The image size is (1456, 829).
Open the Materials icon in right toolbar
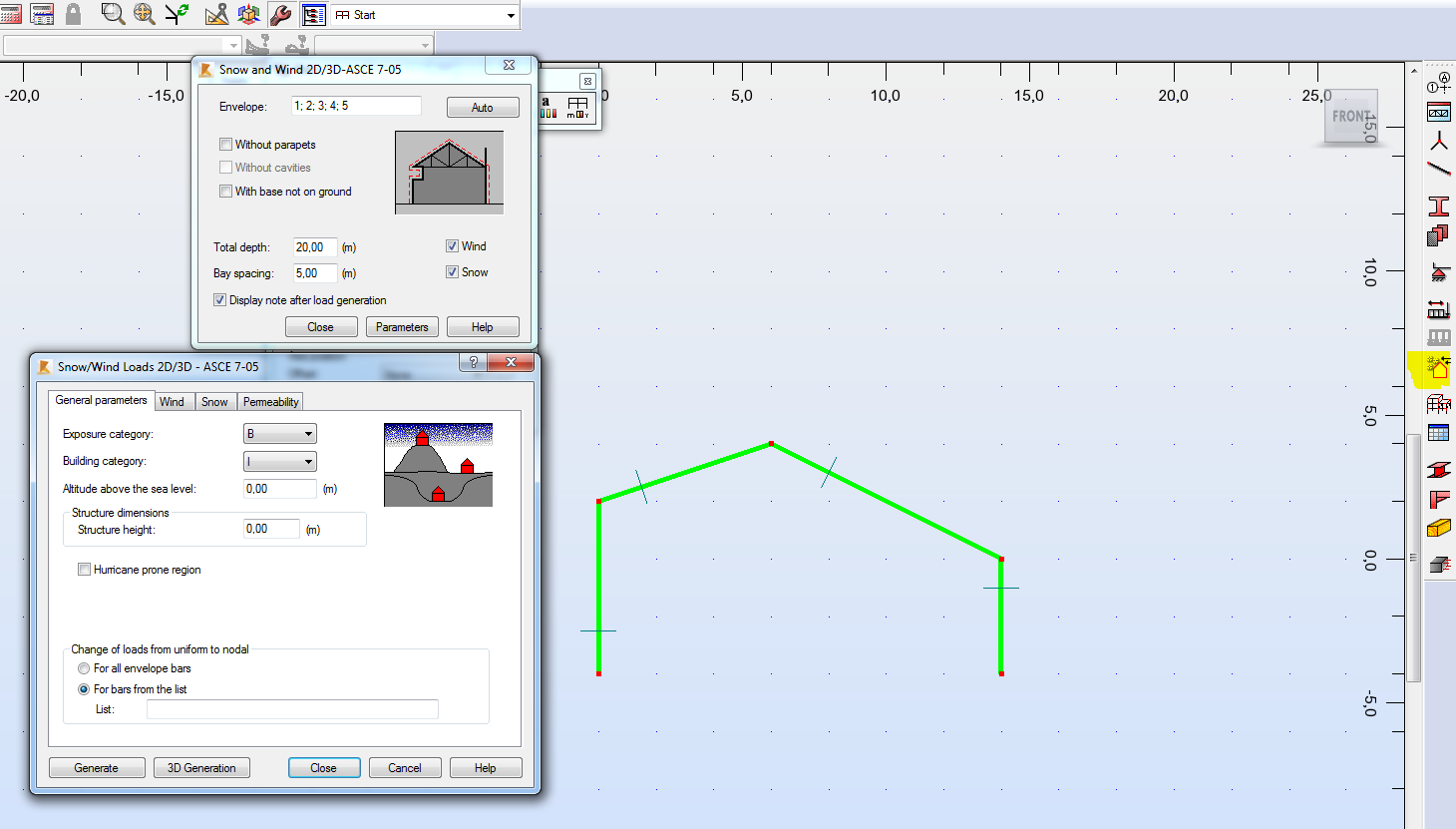point(1439,235)
